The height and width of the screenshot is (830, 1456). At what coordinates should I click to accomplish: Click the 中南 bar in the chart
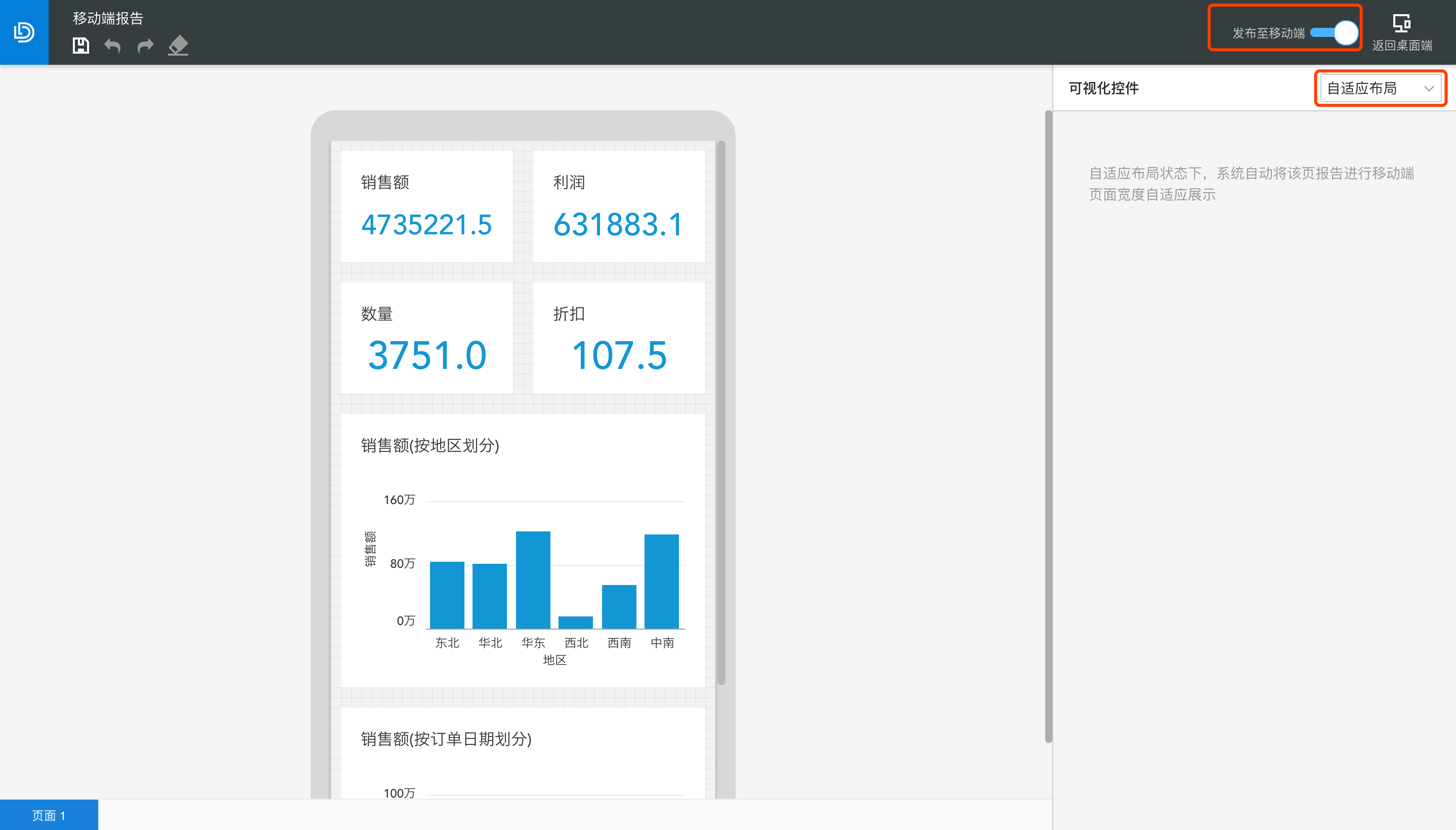tap(662, 582)
